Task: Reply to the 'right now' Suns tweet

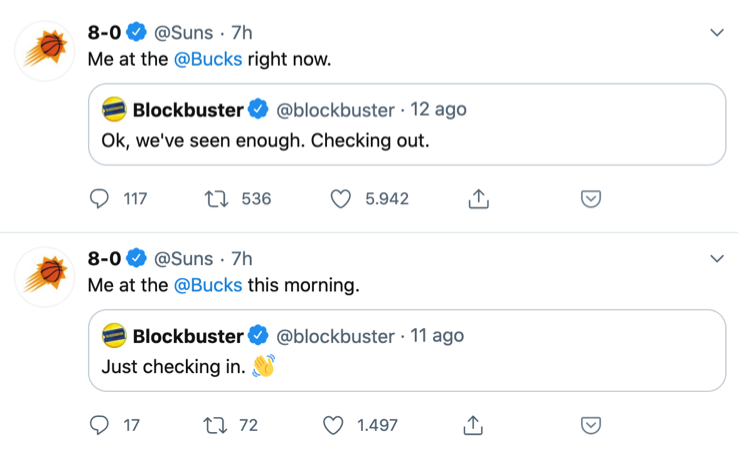Action: [99, 199]
